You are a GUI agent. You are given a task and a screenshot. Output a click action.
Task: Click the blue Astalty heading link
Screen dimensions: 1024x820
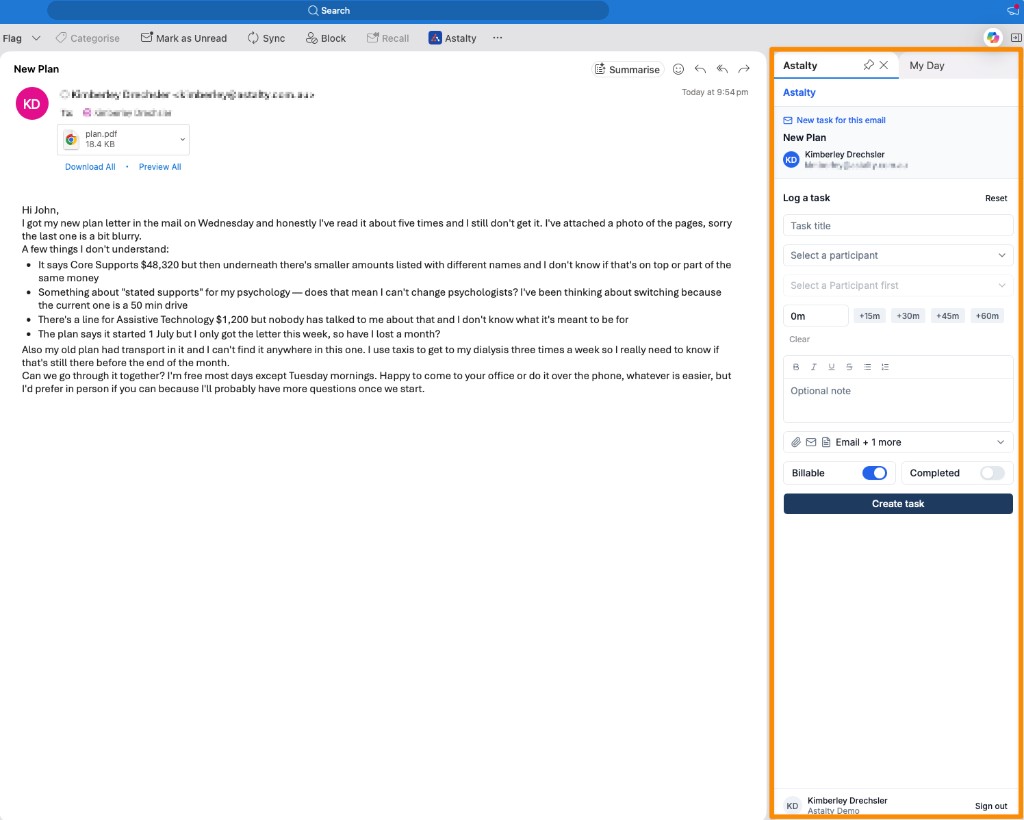coord(799,93)
